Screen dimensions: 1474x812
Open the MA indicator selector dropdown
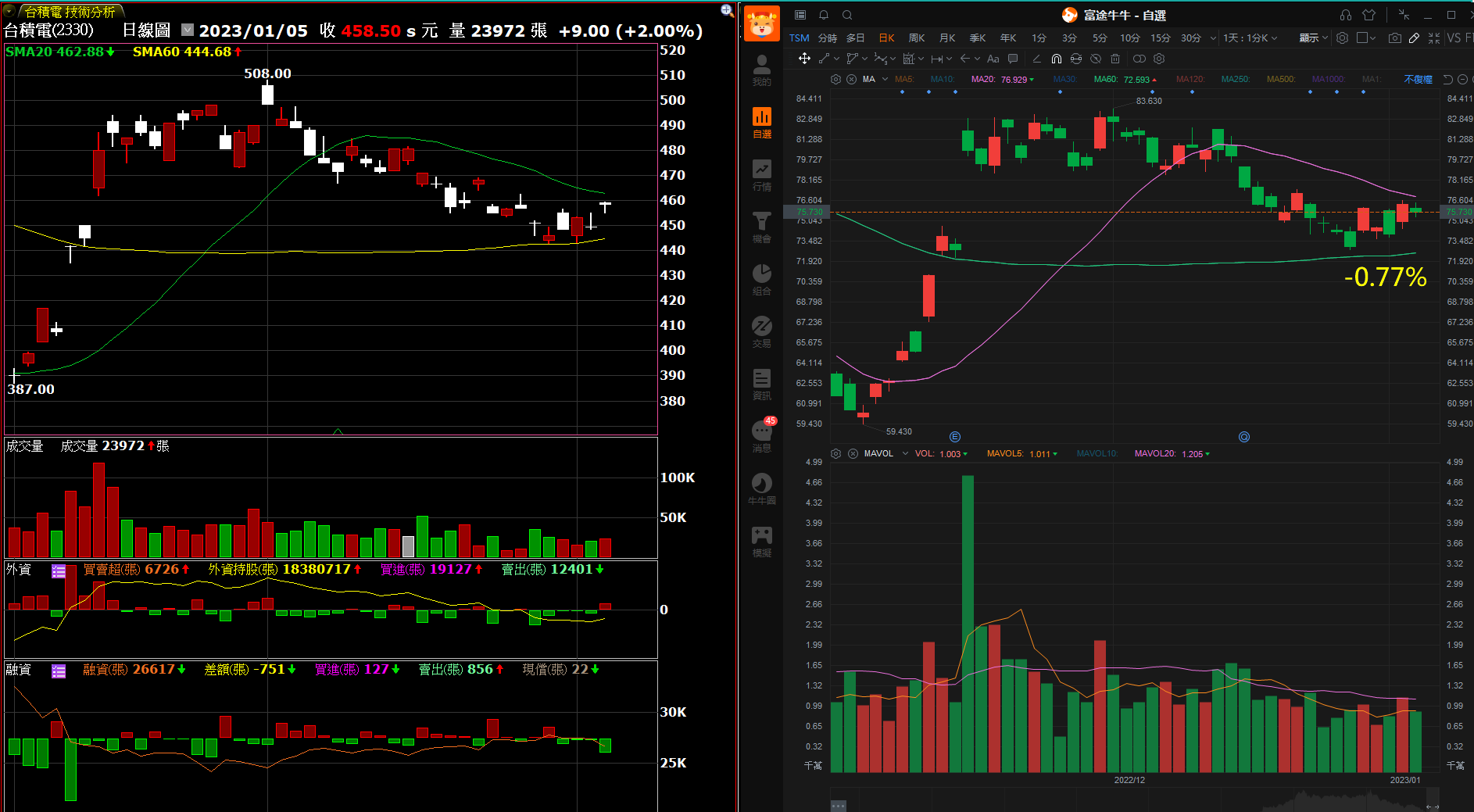(885, 79)
